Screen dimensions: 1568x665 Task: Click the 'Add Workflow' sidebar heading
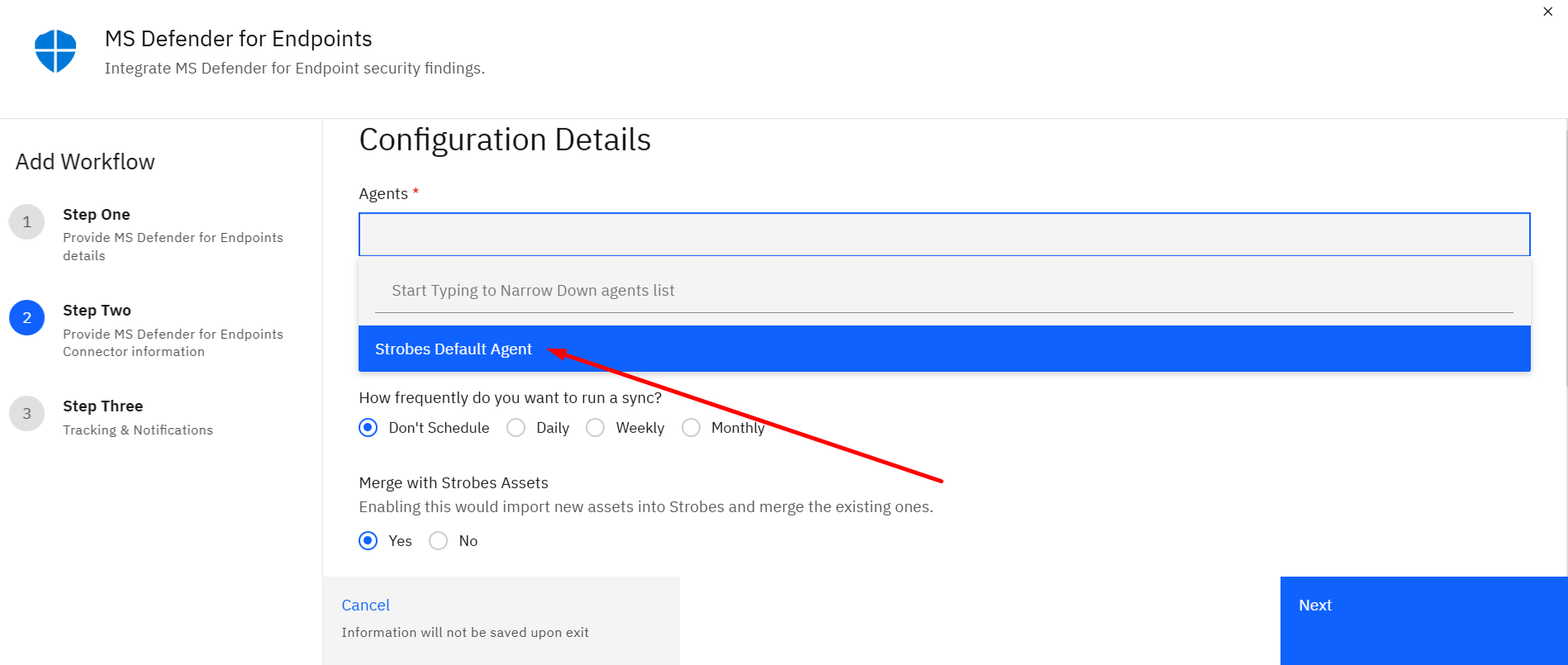tap(85, 162)
